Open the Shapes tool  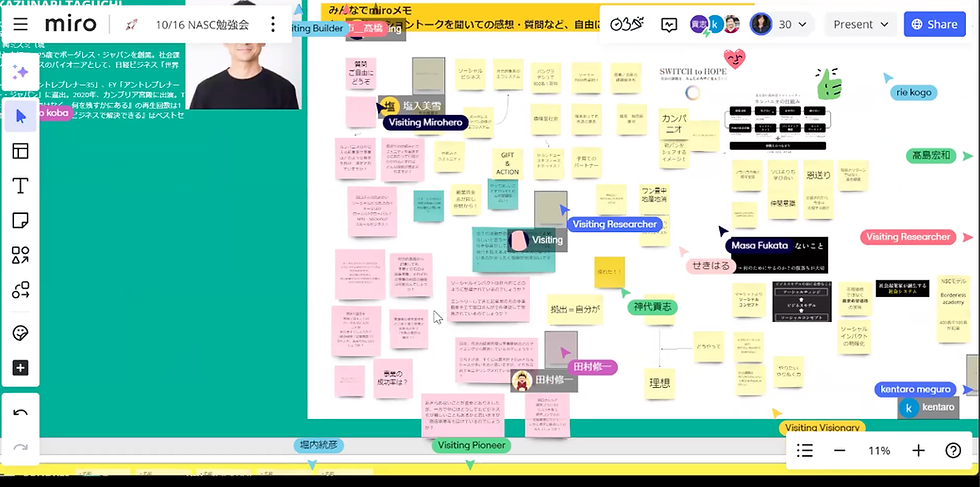[x=21, y=255]
